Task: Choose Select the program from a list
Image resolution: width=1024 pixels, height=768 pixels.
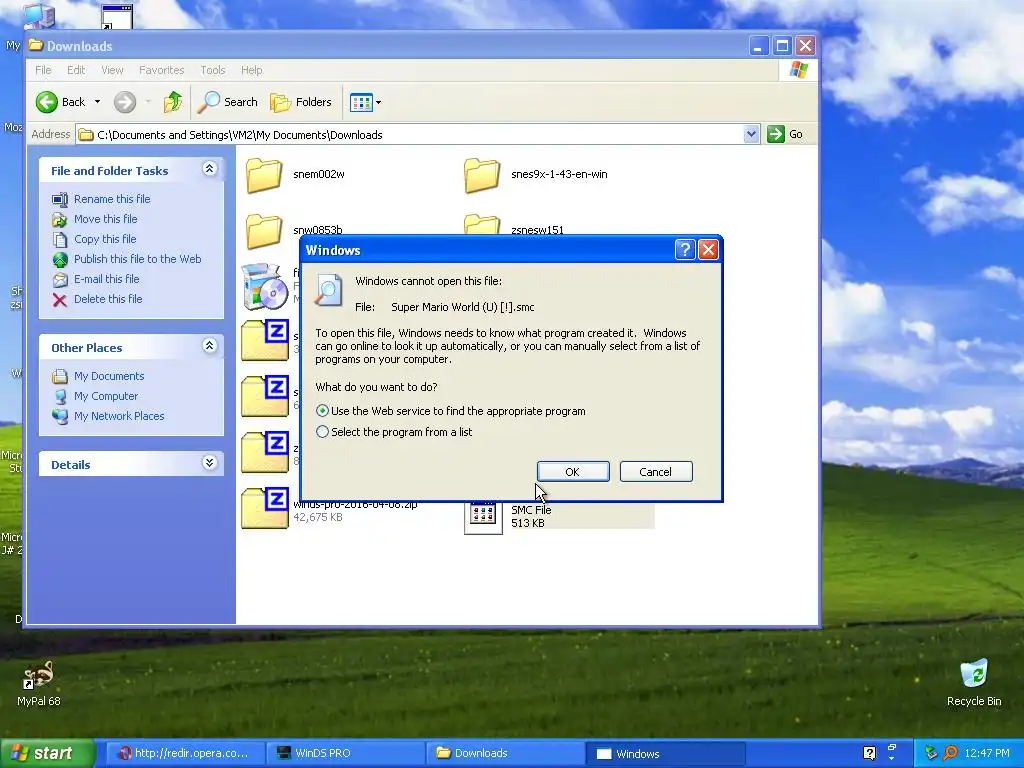Action: [322, 432]
